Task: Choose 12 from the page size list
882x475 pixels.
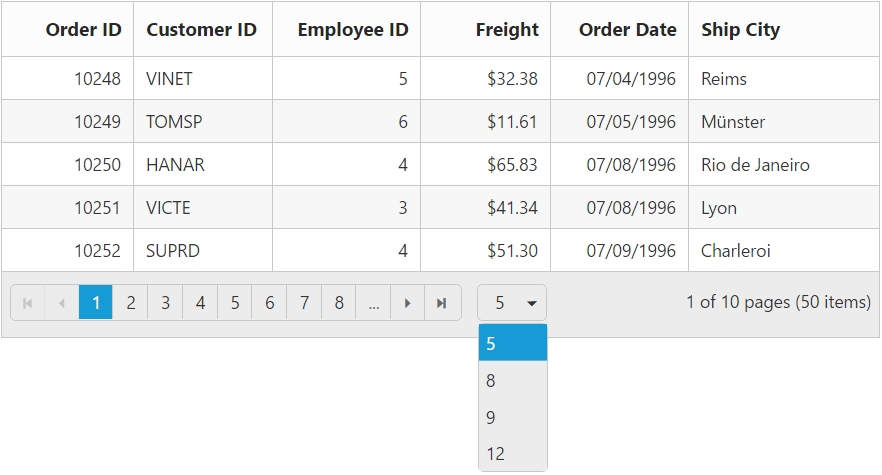Action: point(512,454)
